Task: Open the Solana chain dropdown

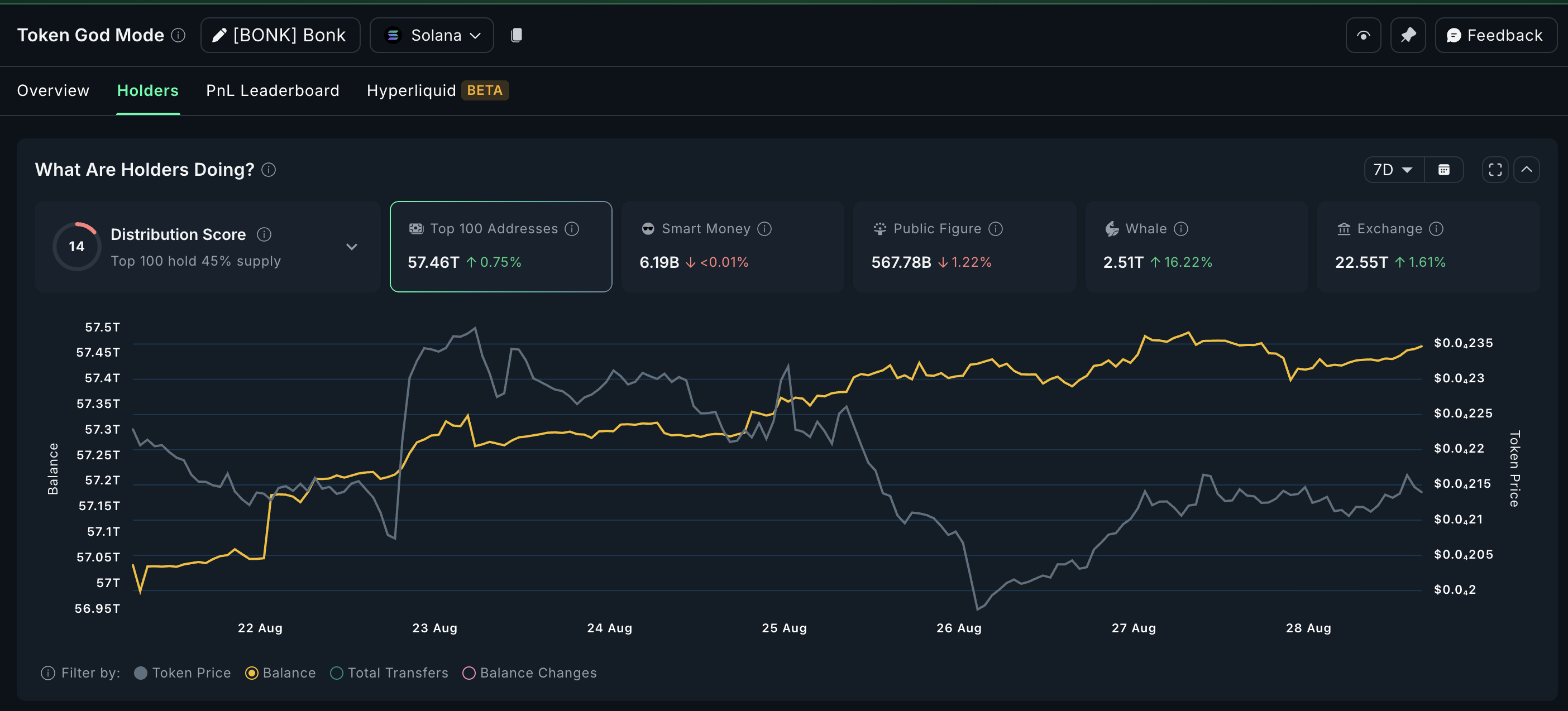Action: (432, 35)
